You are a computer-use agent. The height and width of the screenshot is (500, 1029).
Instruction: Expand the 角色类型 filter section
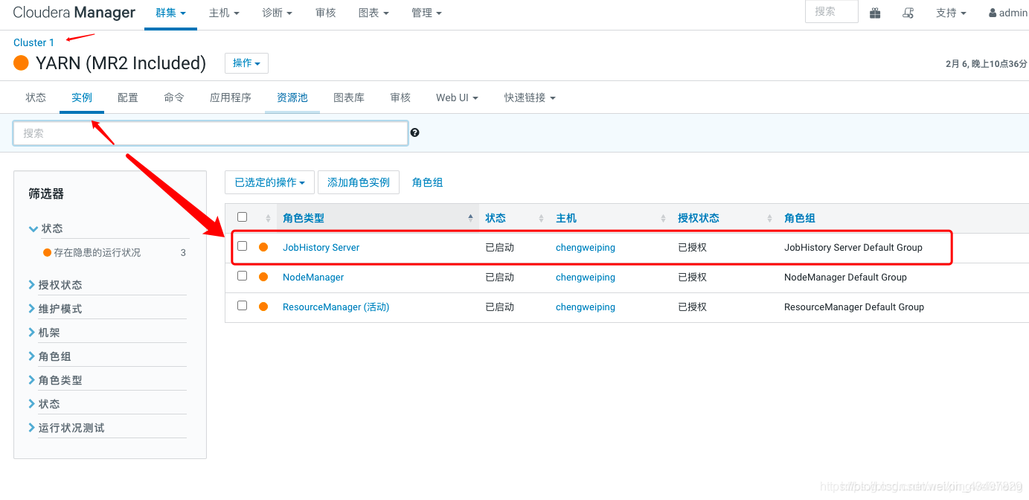pyautogui.click(x=59, y=380)
